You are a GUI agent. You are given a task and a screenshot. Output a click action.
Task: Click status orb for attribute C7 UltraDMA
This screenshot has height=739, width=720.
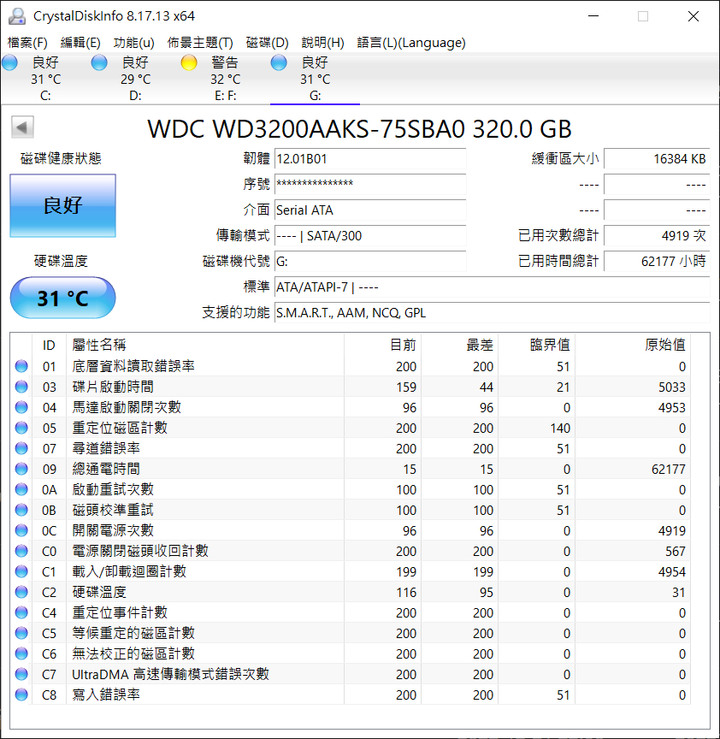click(21, 674)
